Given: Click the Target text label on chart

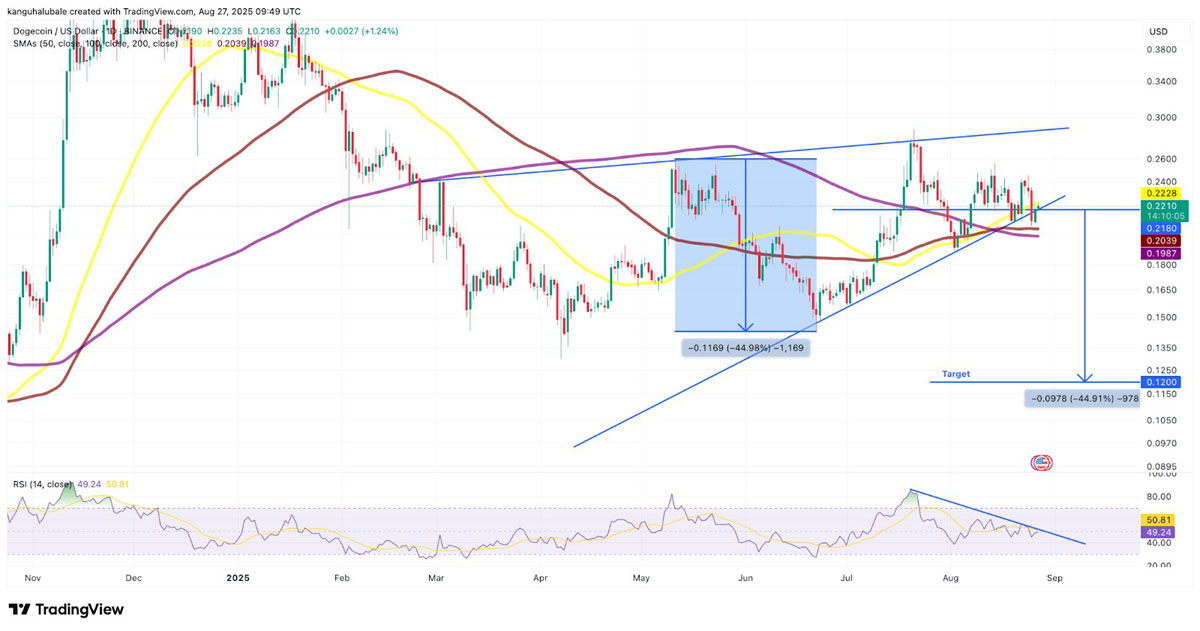Looking at the screenshot, I should [x=955, y=374].
